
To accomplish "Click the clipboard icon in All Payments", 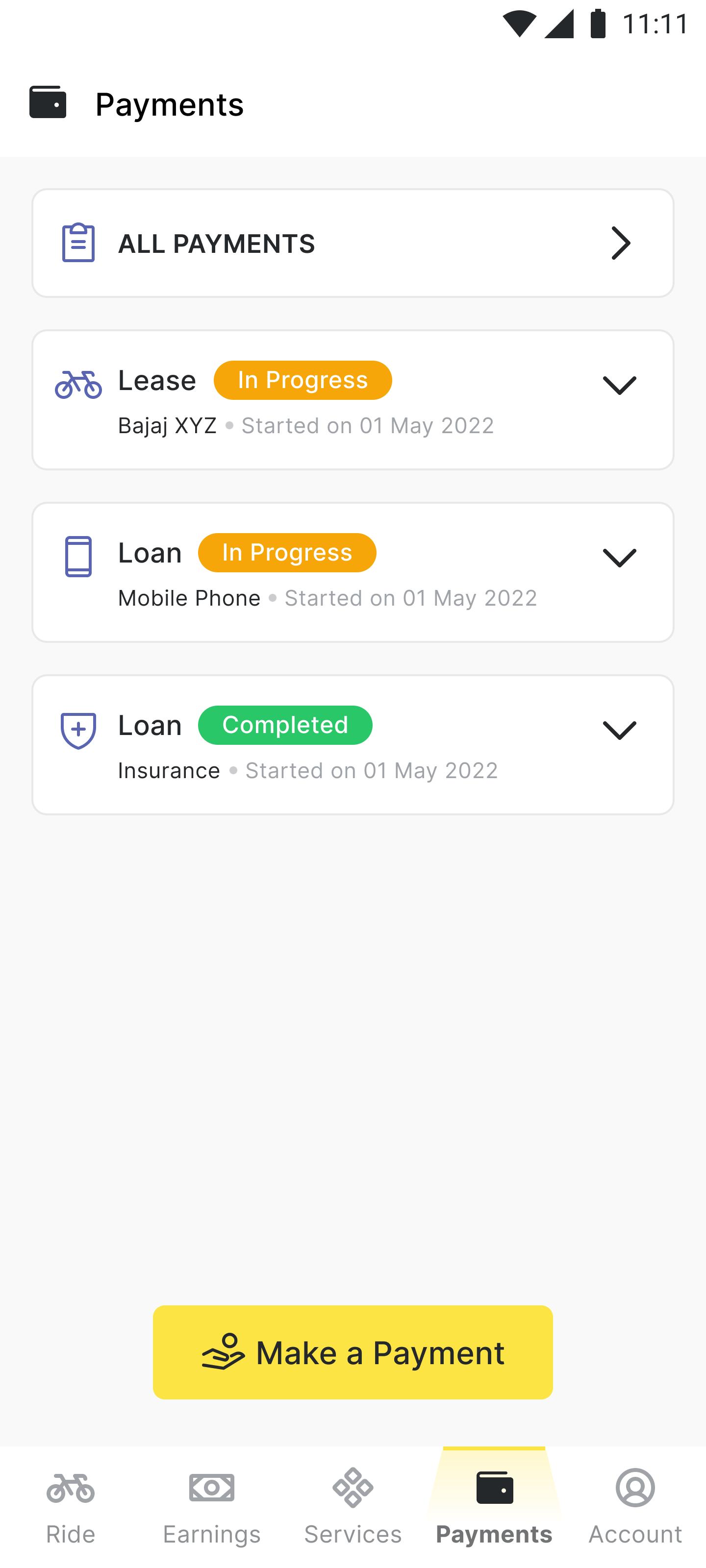I will click(78, 243).
